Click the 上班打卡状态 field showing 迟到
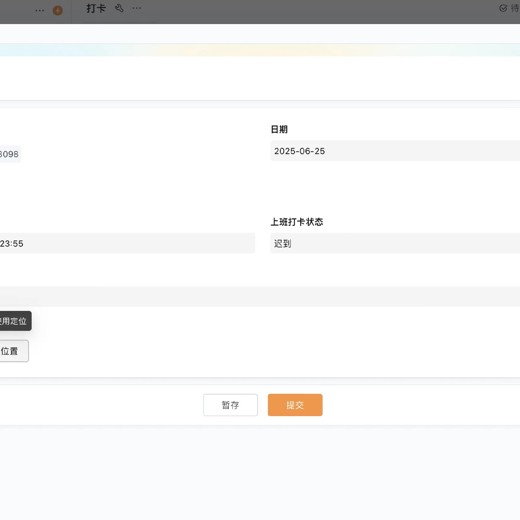 pos(395,243)
